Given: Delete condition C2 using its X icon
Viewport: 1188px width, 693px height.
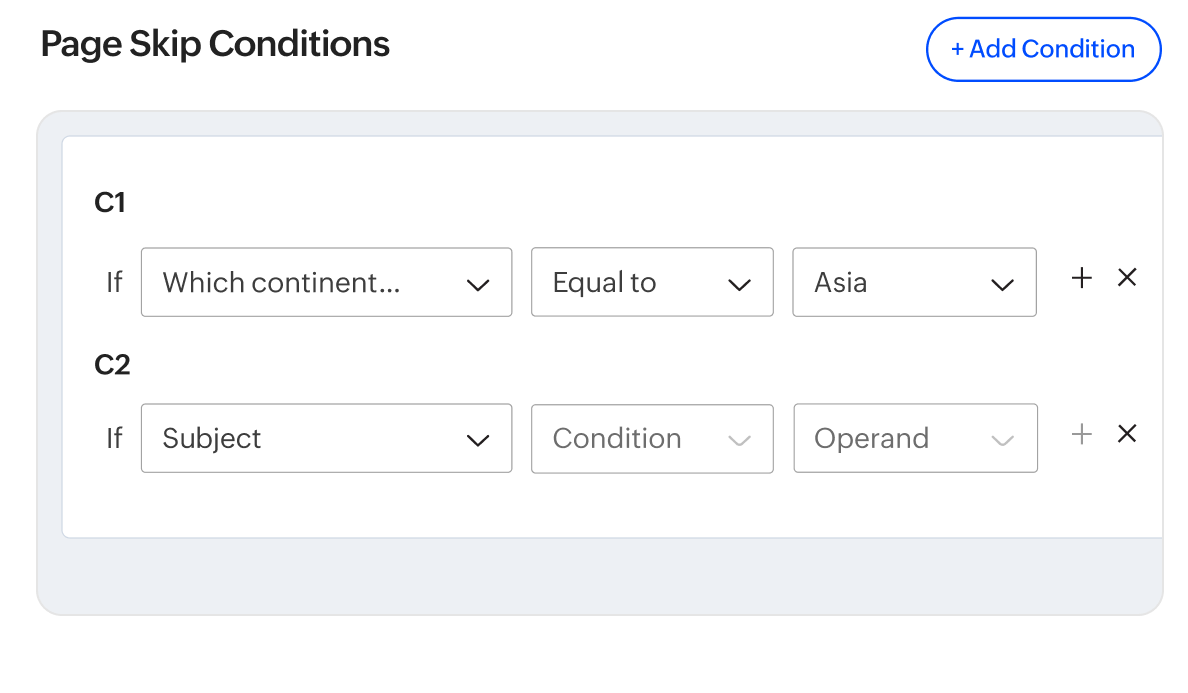Looking at the screenshot, I should coord(1127,434).
